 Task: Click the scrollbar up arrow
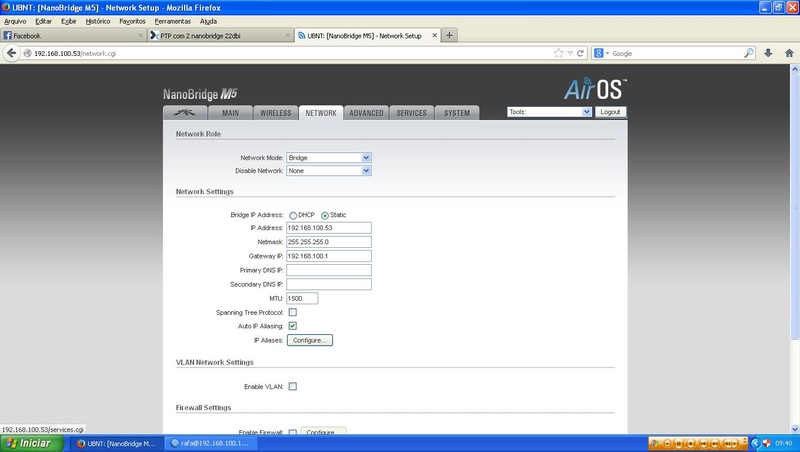click(794, 69)
